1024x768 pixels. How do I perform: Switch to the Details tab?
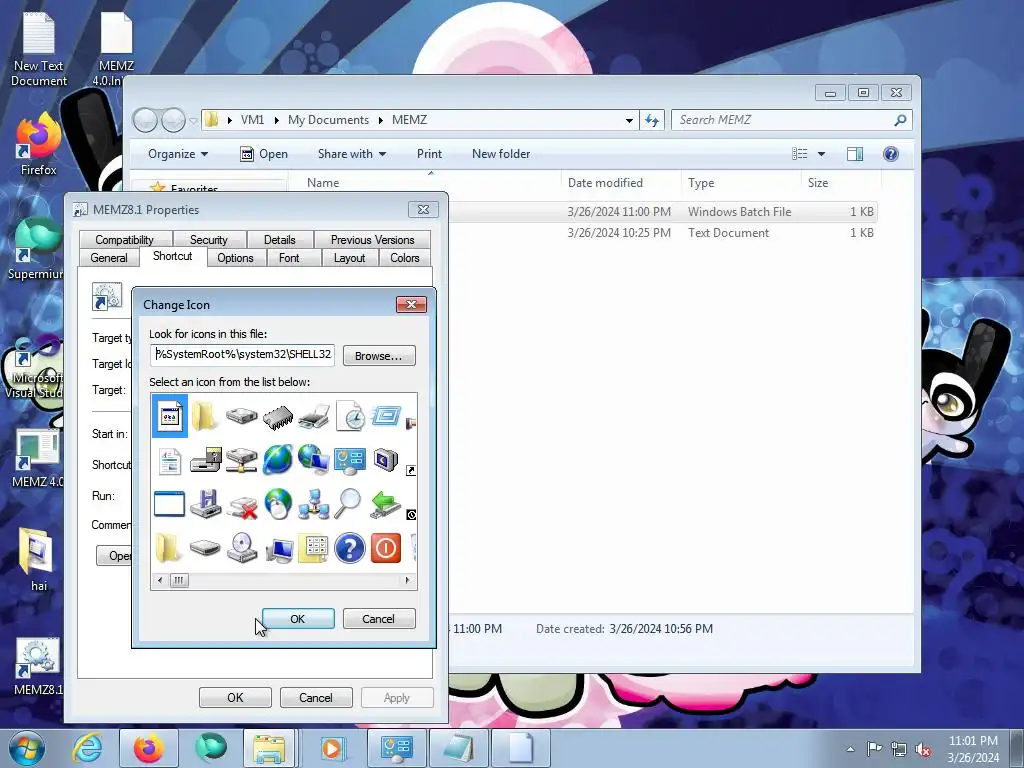280,240
